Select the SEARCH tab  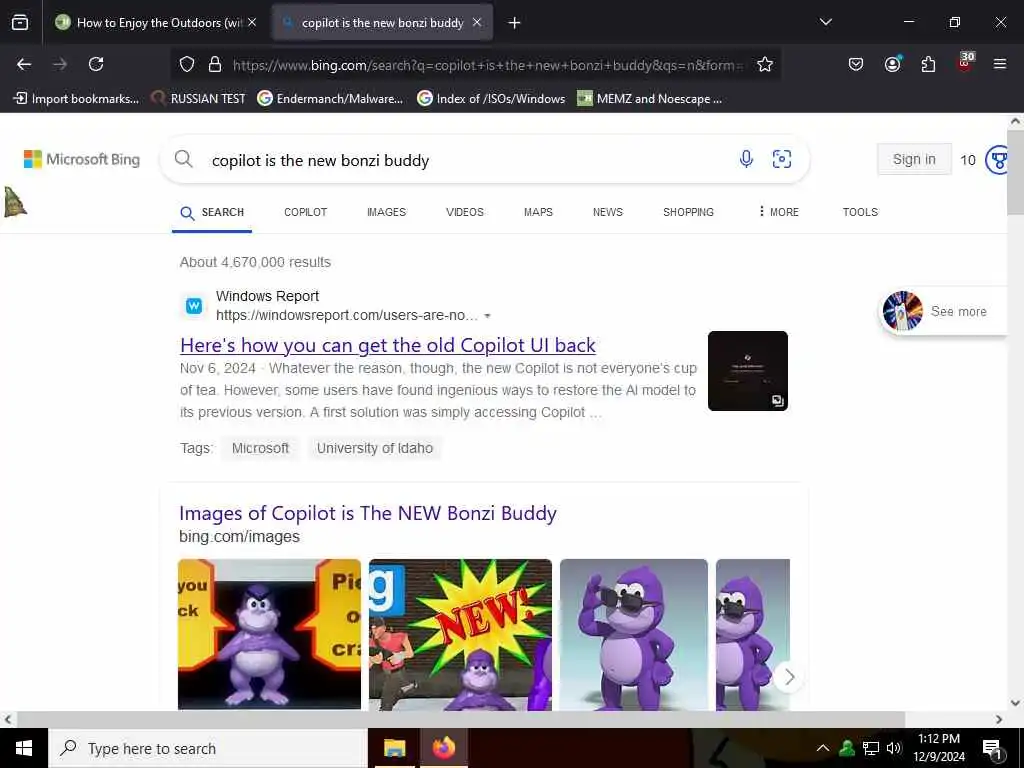pyautogui.click(x=212, y=212)
